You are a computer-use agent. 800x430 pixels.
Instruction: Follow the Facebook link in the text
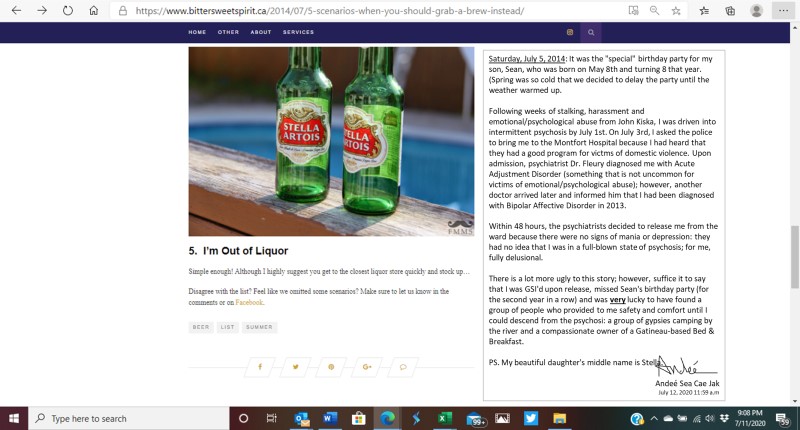(x=249, y=301)
